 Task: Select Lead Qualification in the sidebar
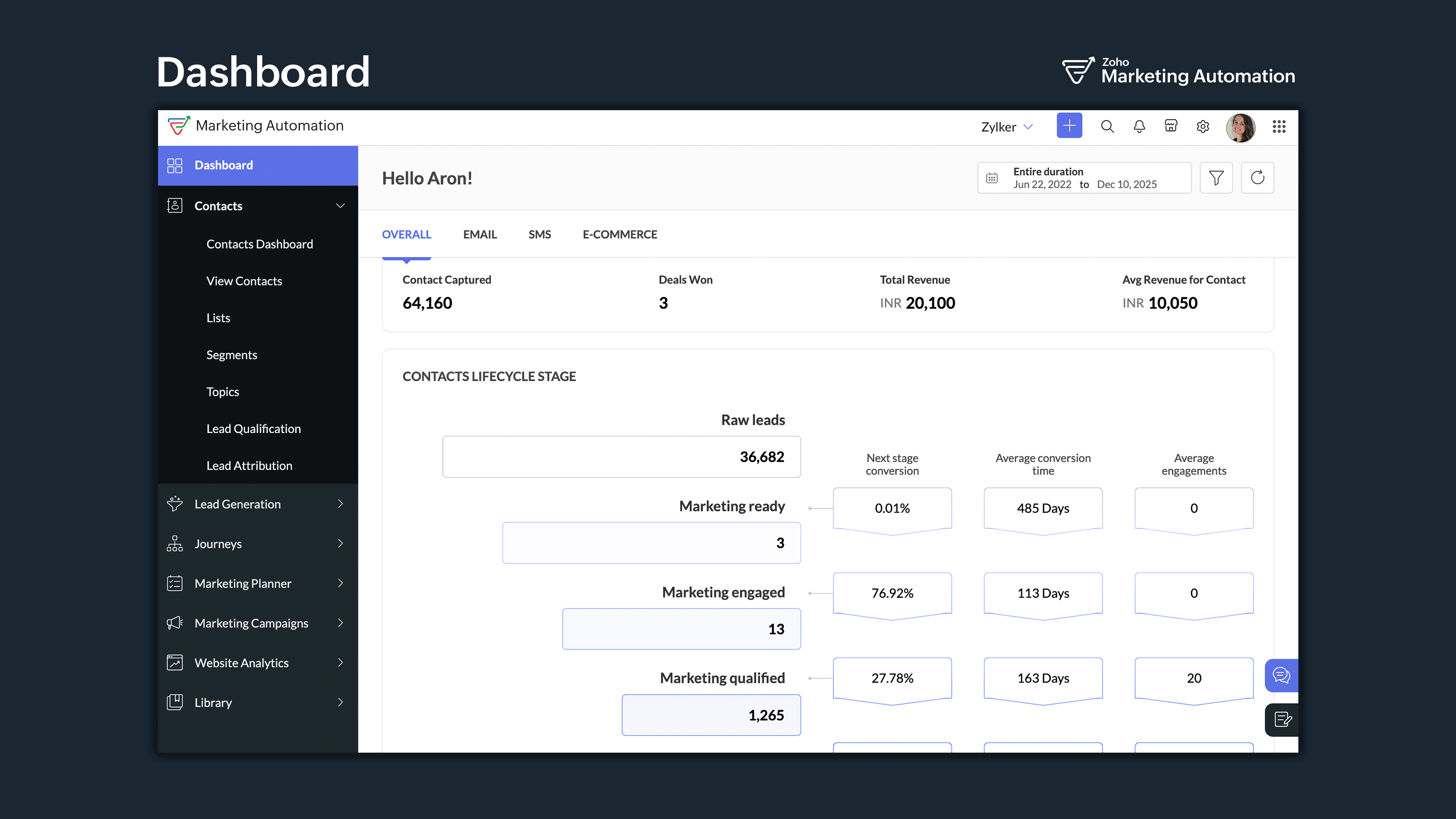253,428
